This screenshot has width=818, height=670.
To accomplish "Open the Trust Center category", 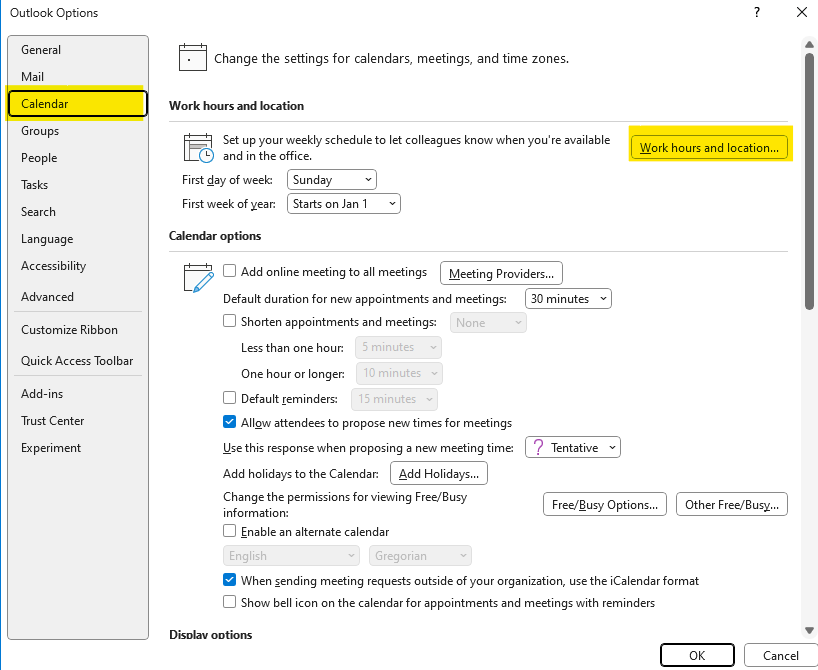I will (77, 421).
